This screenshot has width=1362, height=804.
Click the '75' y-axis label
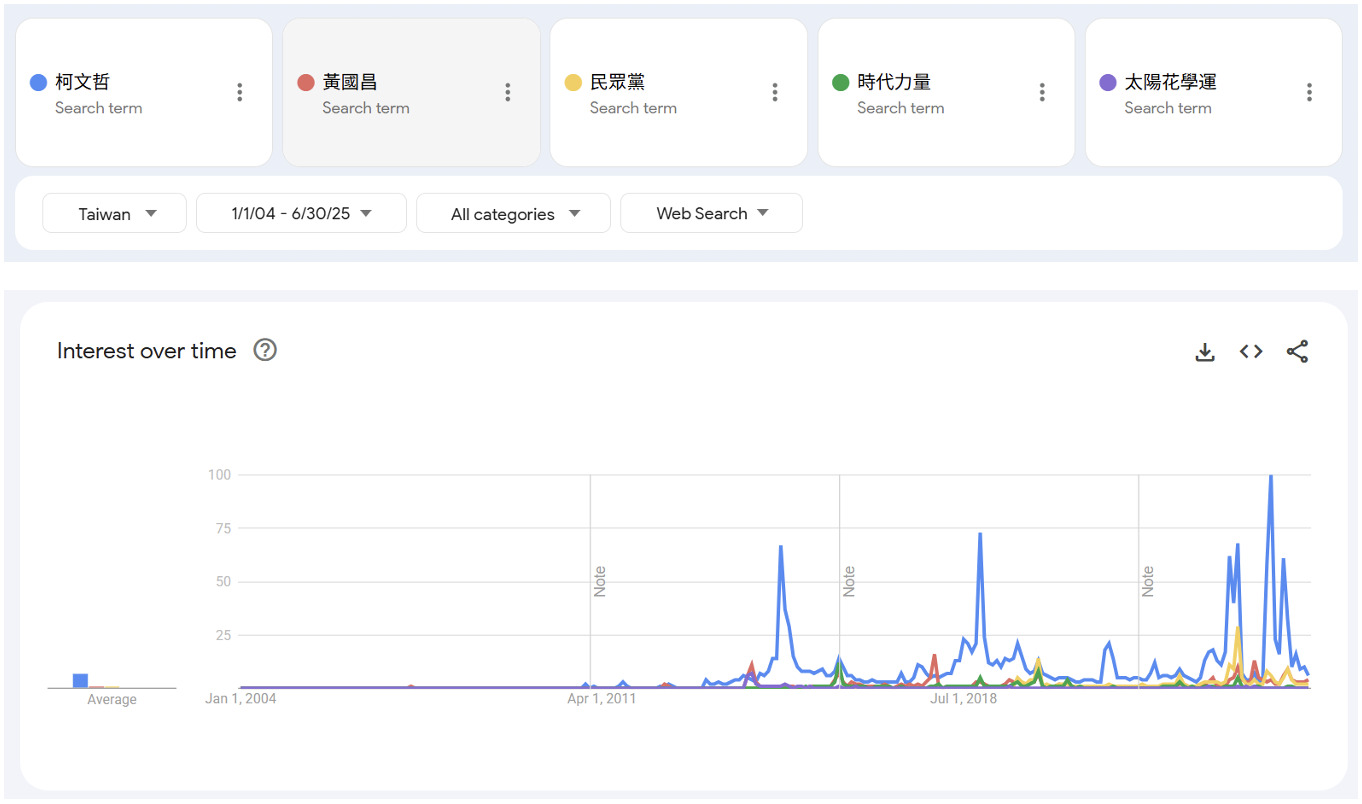[223, 528]
